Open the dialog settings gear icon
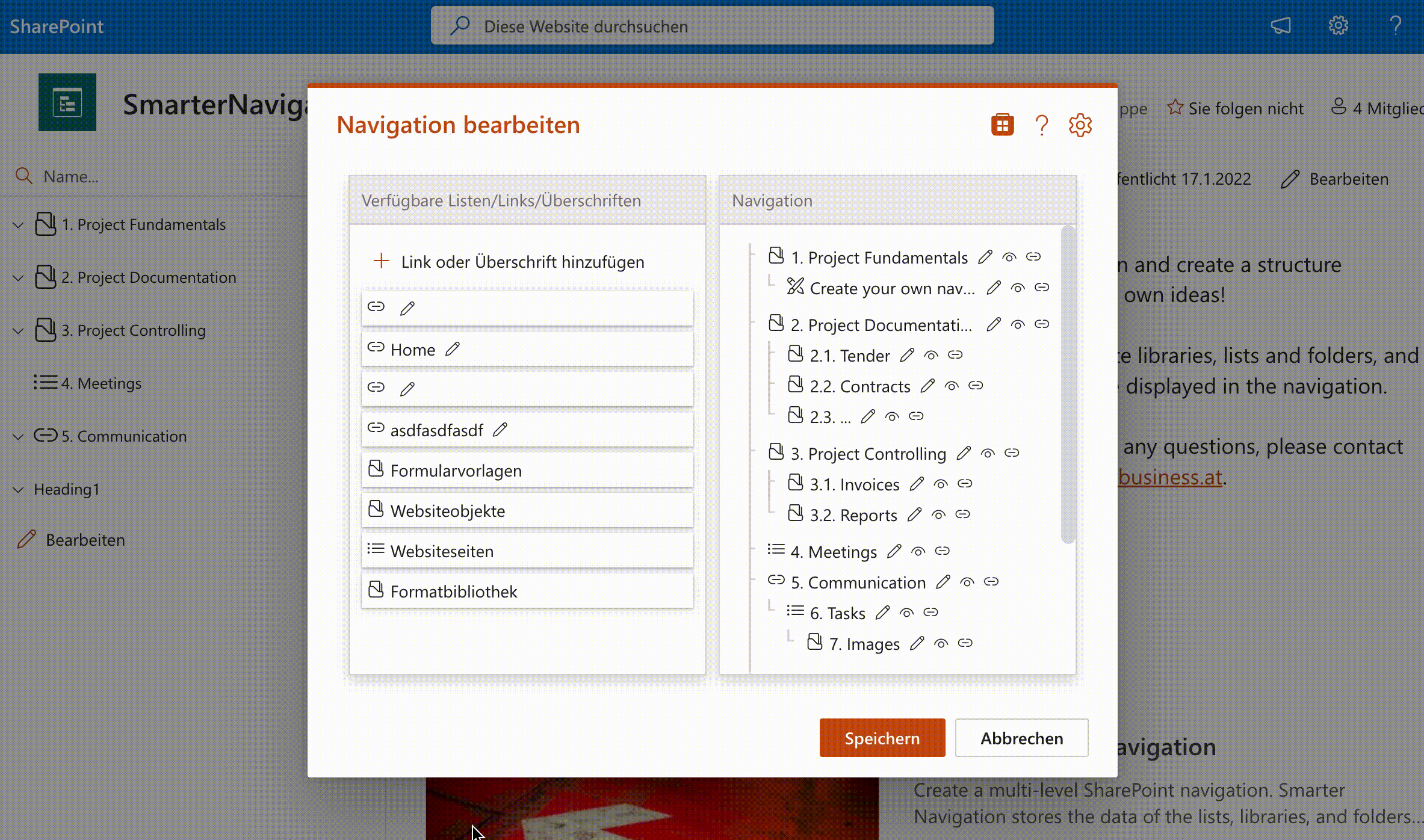Image resolution: width=1424 pixels, height=840 pixels. [1080, 125]
